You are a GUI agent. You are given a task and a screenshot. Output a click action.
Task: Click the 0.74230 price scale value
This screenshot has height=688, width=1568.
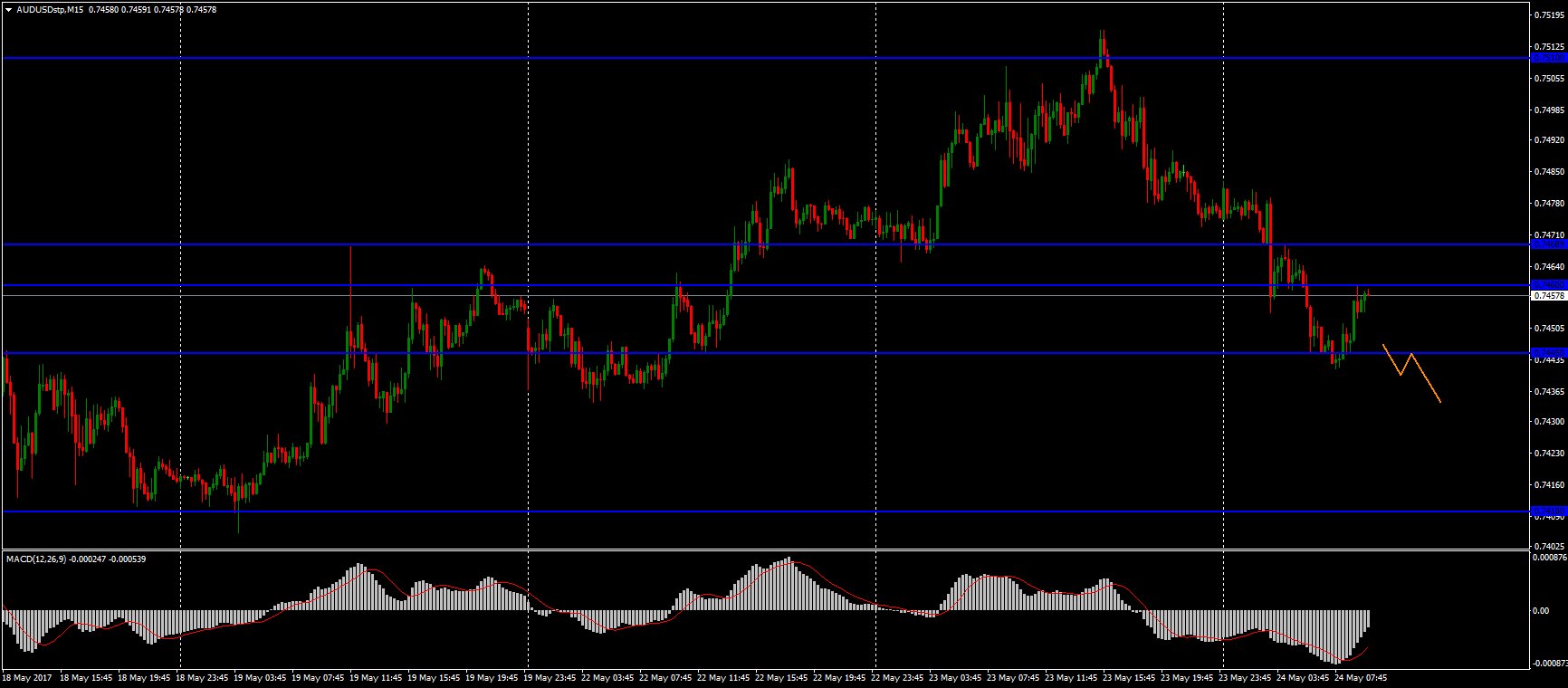1550,454
